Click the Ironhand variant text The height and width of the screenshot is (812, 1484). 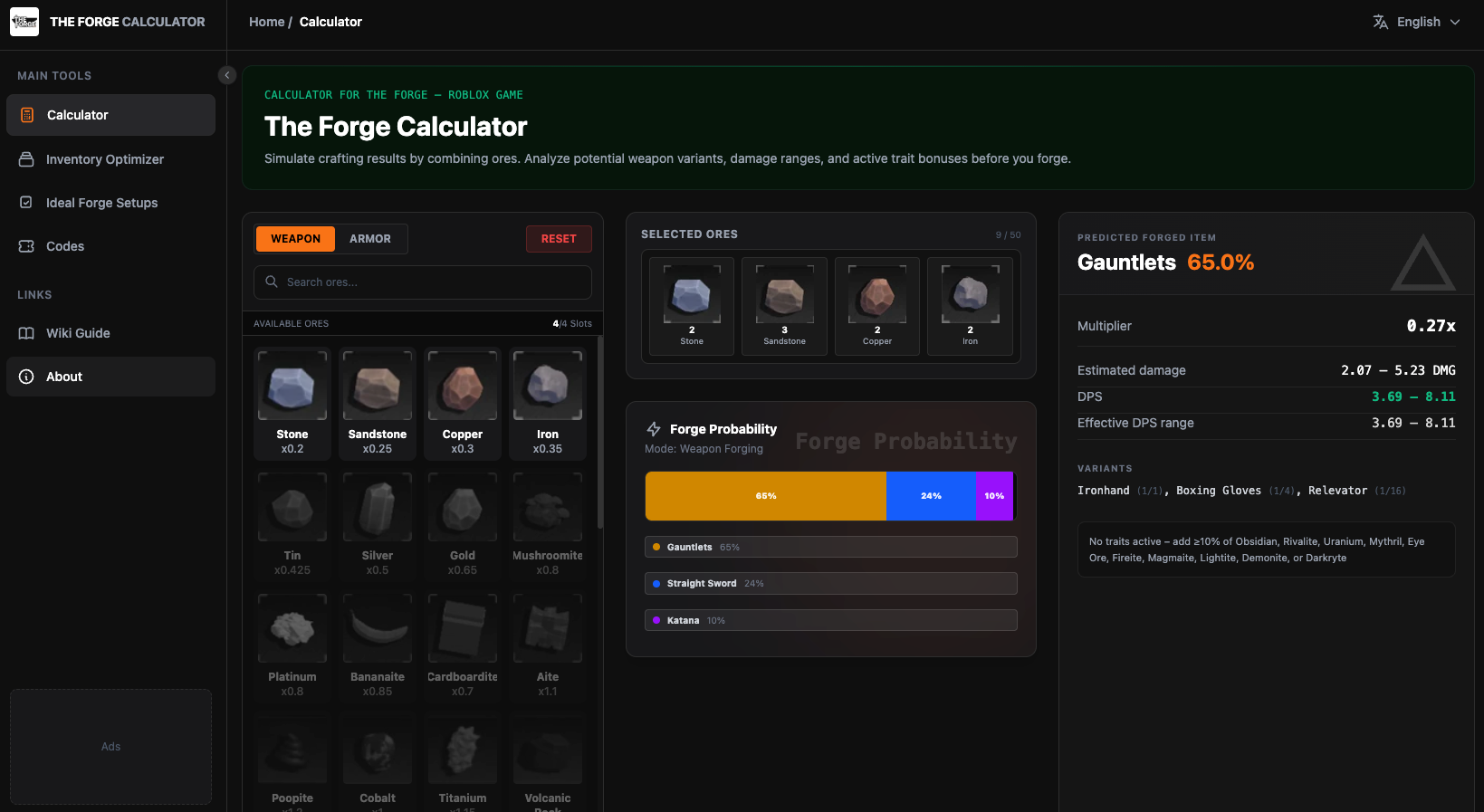point(1103,491)
